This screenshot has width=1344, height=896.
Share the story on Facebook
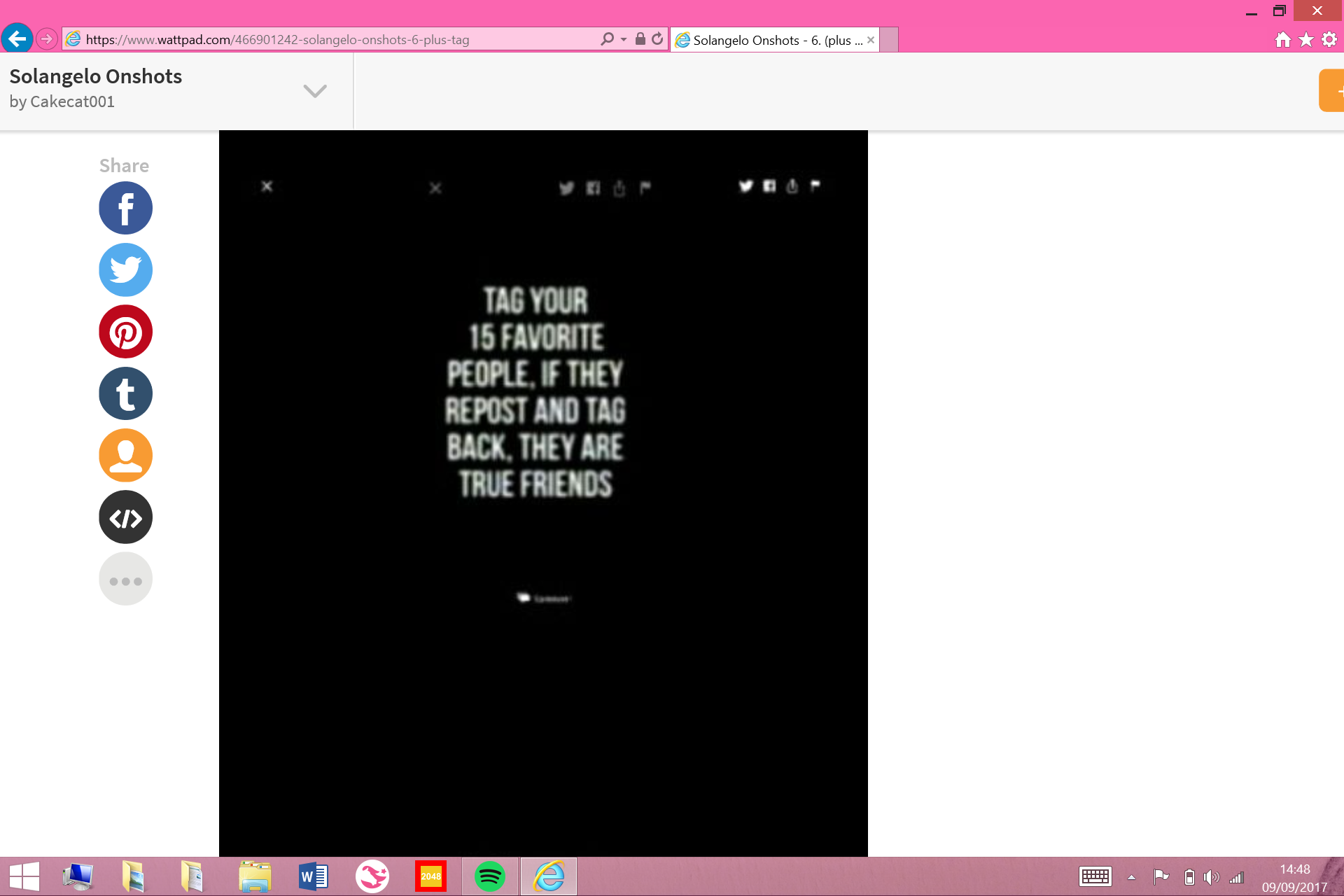click(x=125, y=208)
